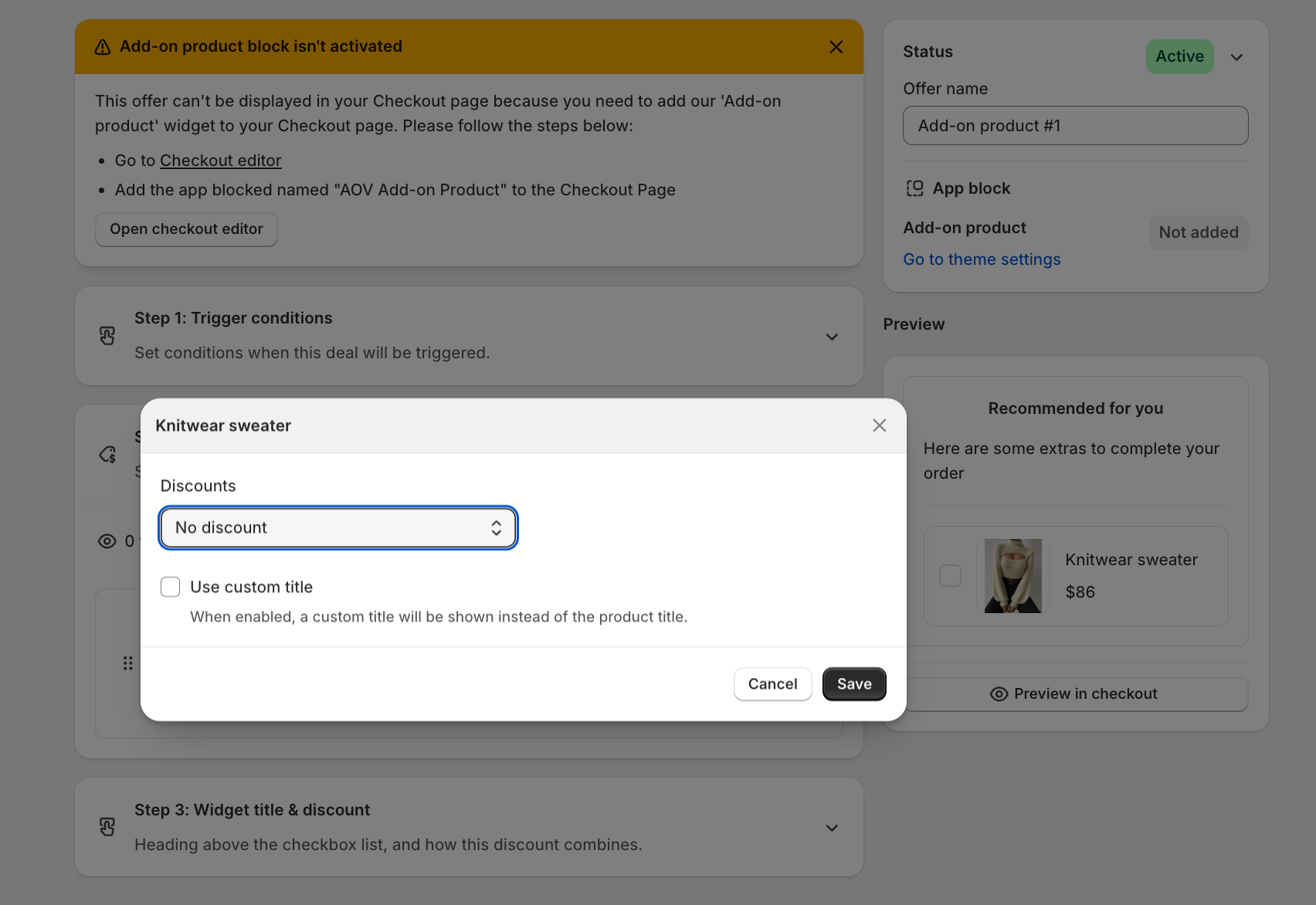Close the Knitwear sweater dialog
1316x905 pixels.
[879, 425]
